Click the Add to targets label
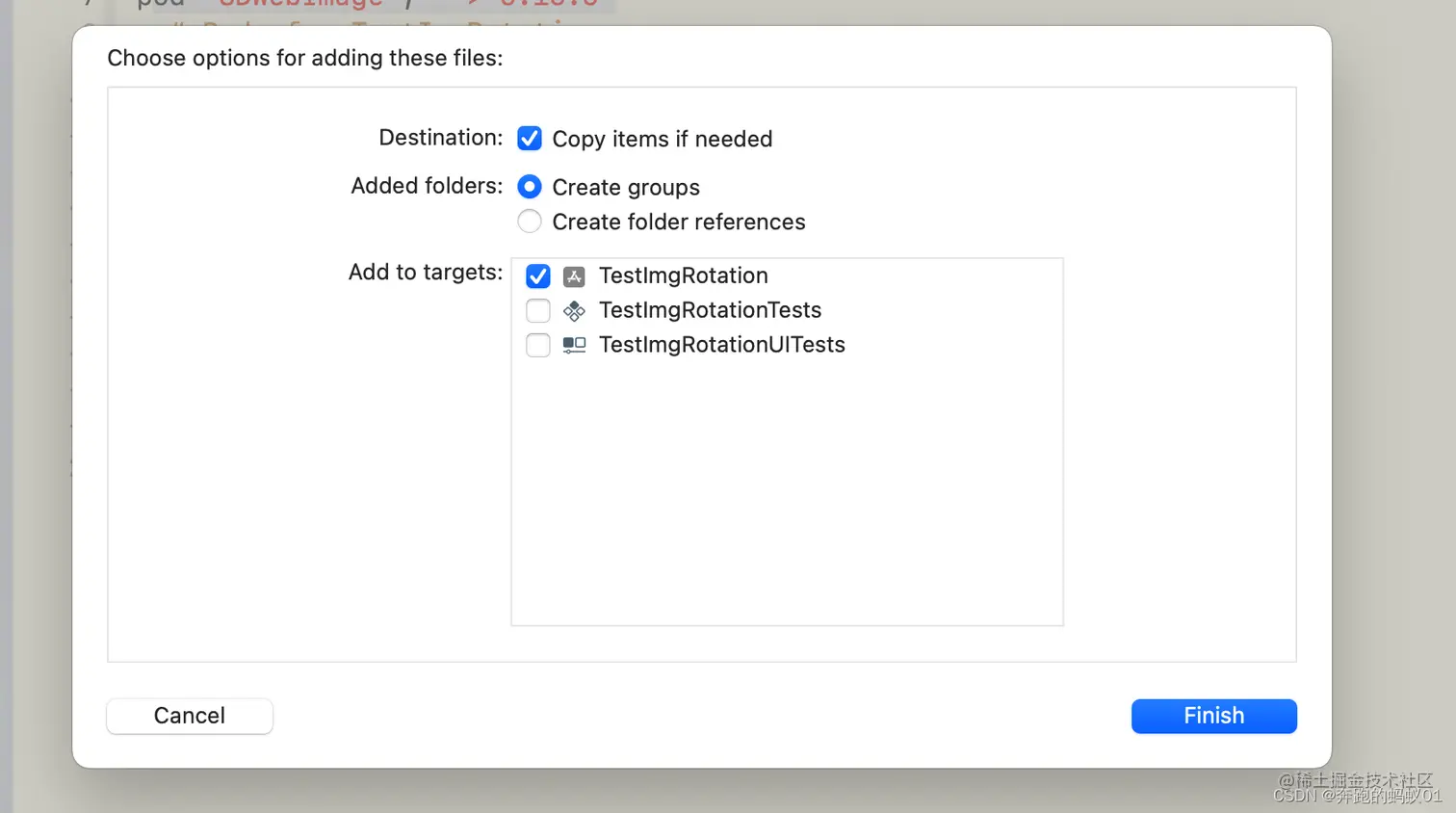Screen dimensions: 1456x813 point(425,273)
